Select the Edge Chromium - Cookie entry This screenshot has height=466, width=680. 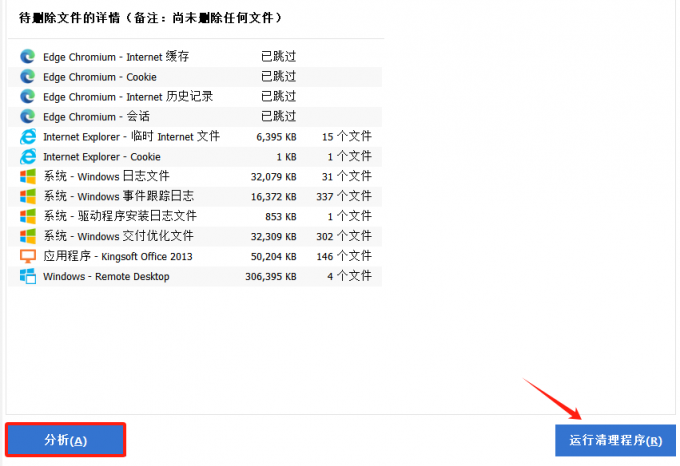(x=195, y=77)
